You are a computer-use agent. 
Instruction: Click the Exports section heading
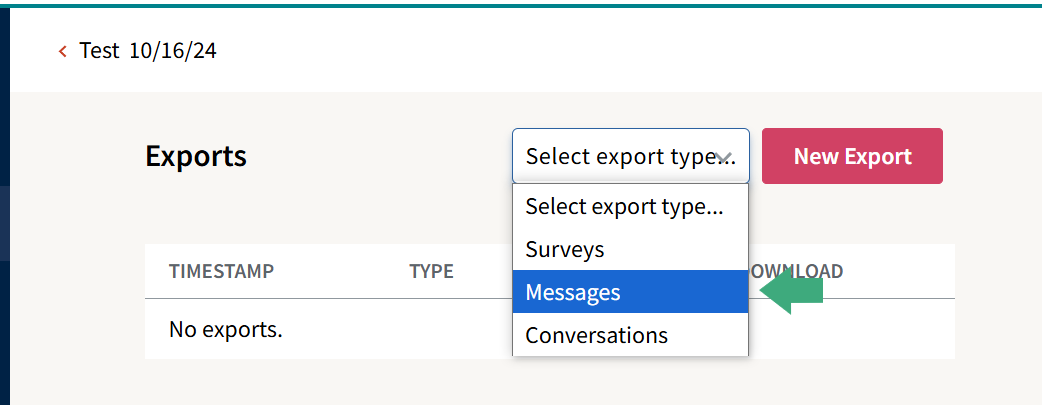pos(196,156)
